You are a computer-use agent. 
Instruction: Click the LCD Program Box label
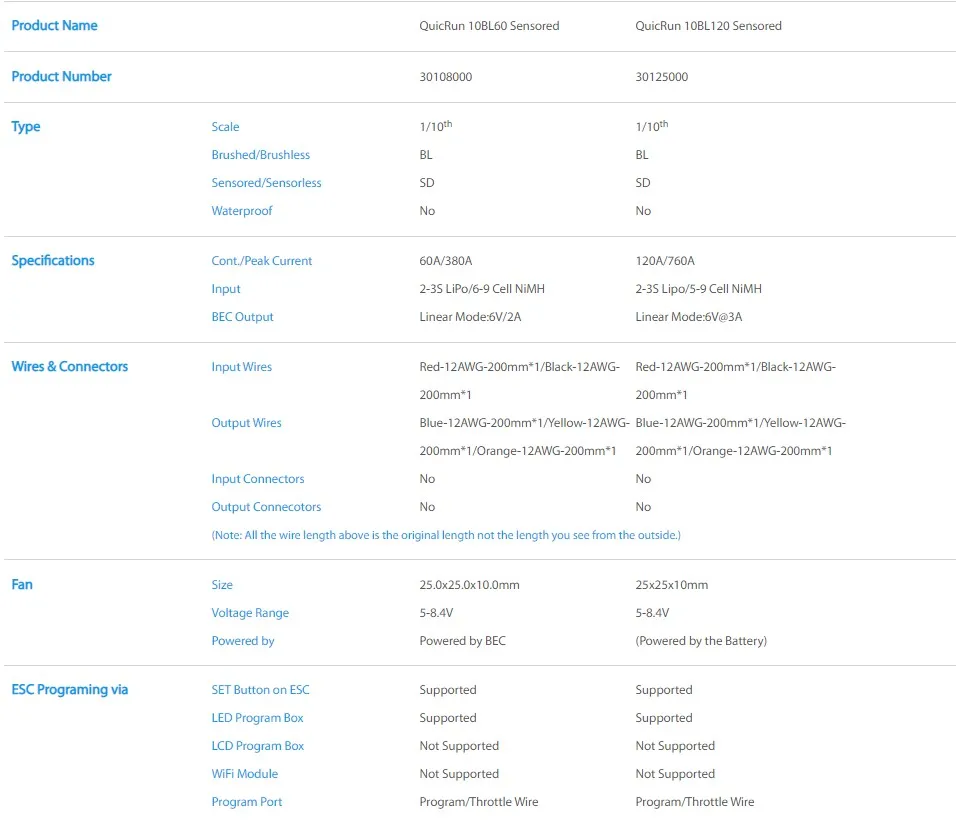(257, 746)
